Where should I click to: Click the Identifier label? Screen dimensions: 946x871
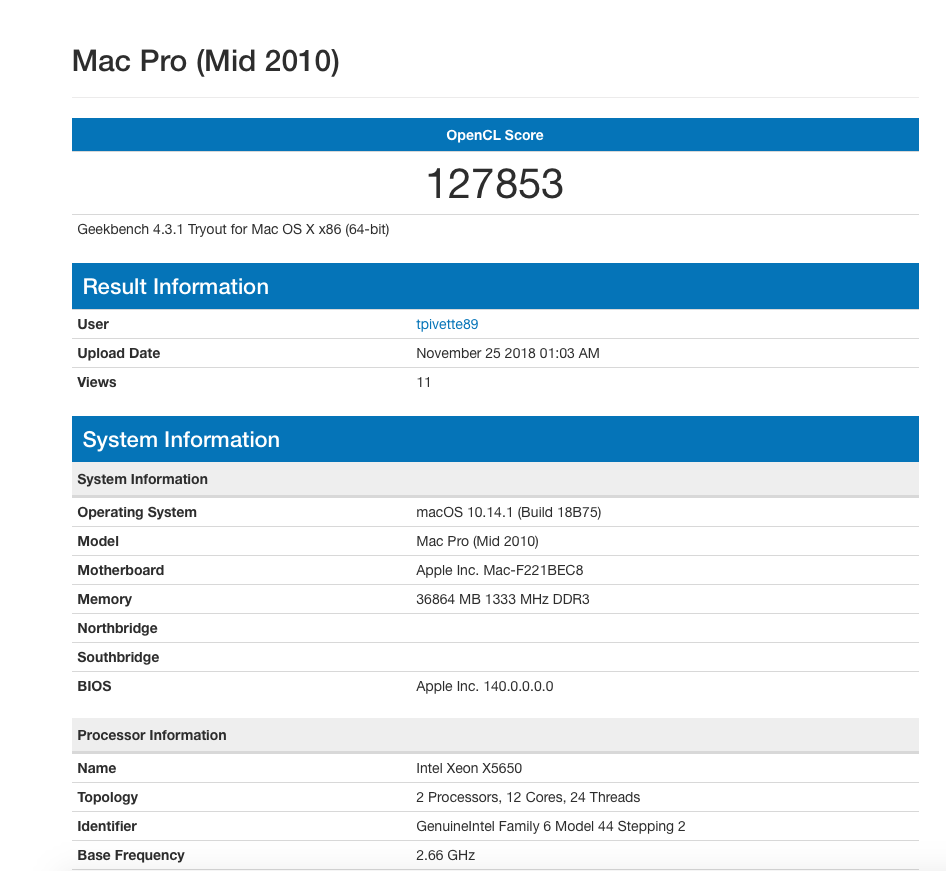107,826
